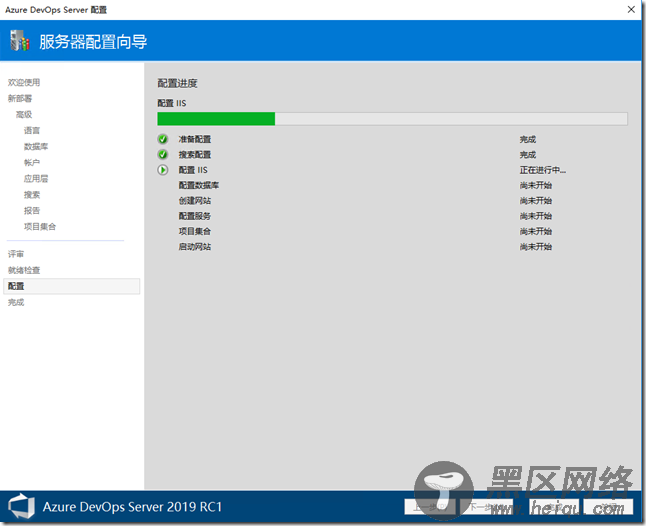Viewport: 646px width, 526px height.
Task: Click the 创建网站 task label
Action: pyautogui.click(x=194, y=201)
